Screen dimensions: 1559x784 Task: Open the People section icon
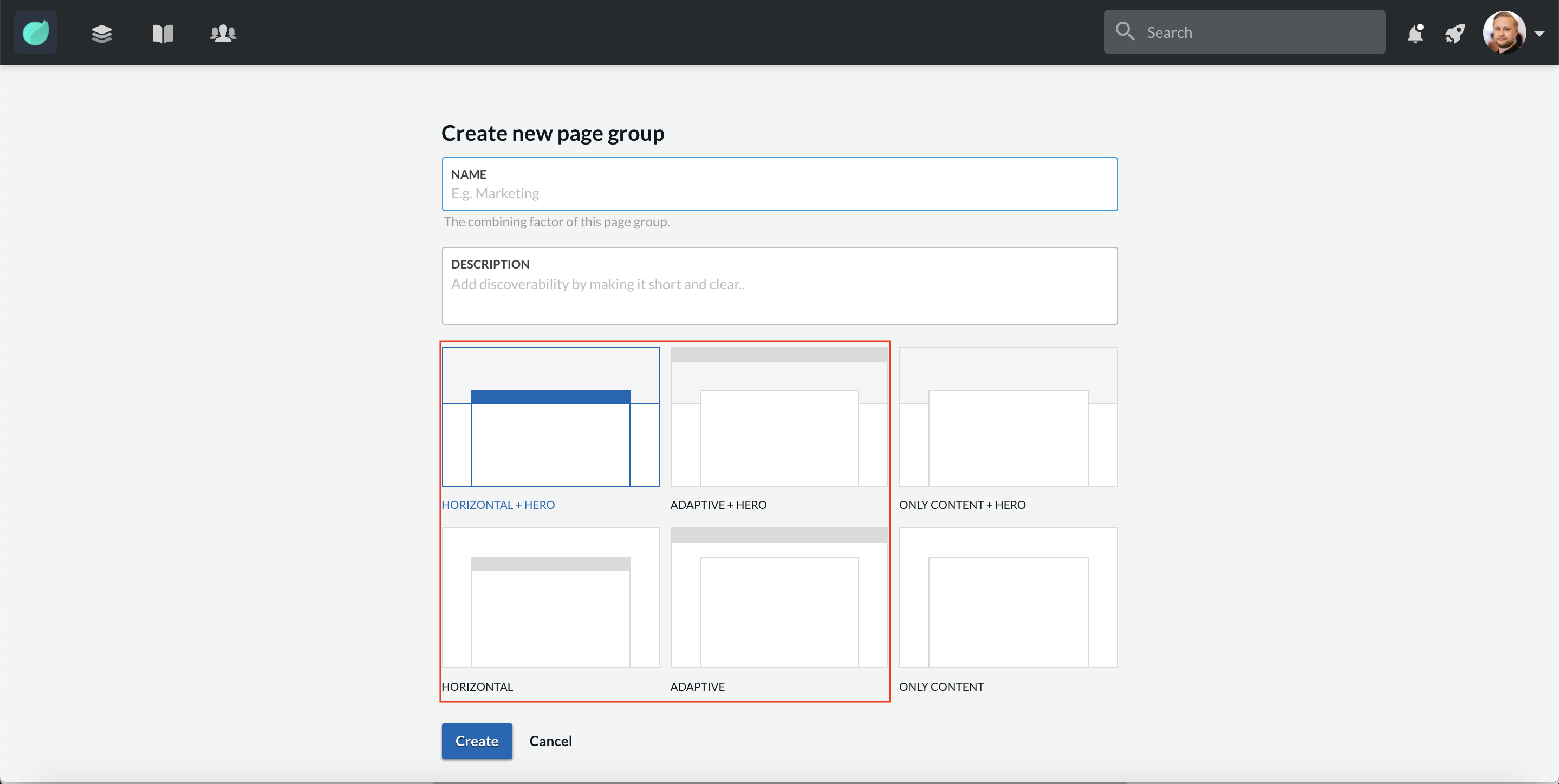point(223,33)
